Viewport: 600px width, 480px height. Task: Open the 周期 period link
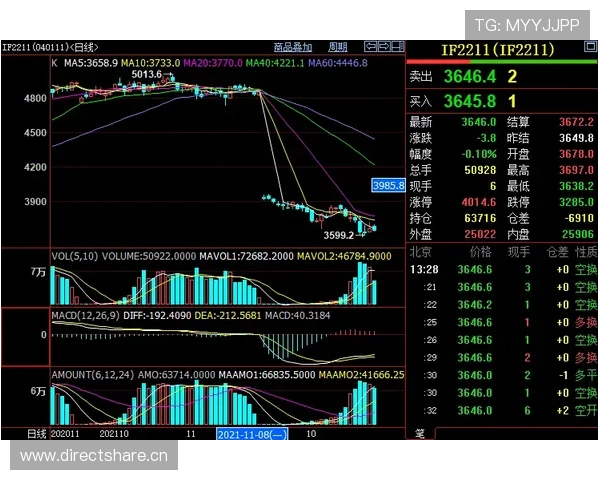pos(338,47)
